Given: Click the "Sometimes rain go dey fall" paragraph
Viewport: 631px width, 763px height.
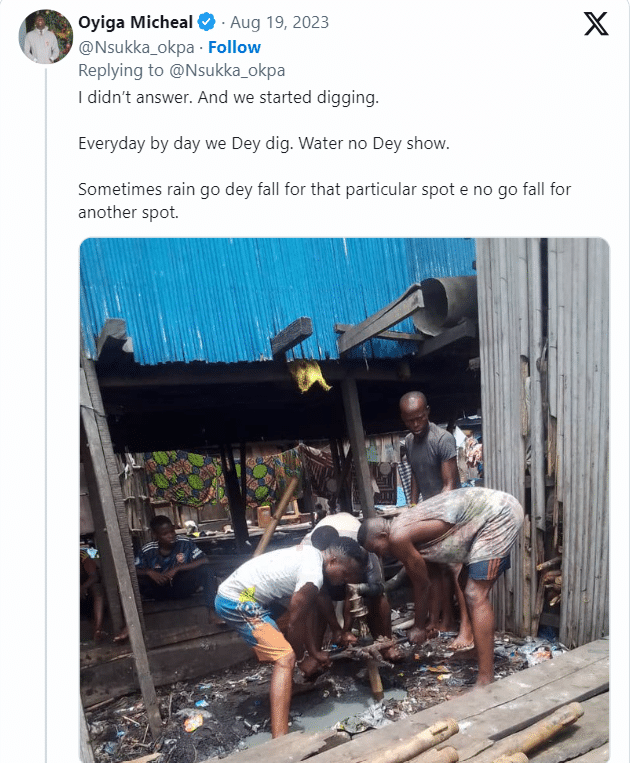Looking at the screenshot, I should pyautogui.click(x=324, y=200).
